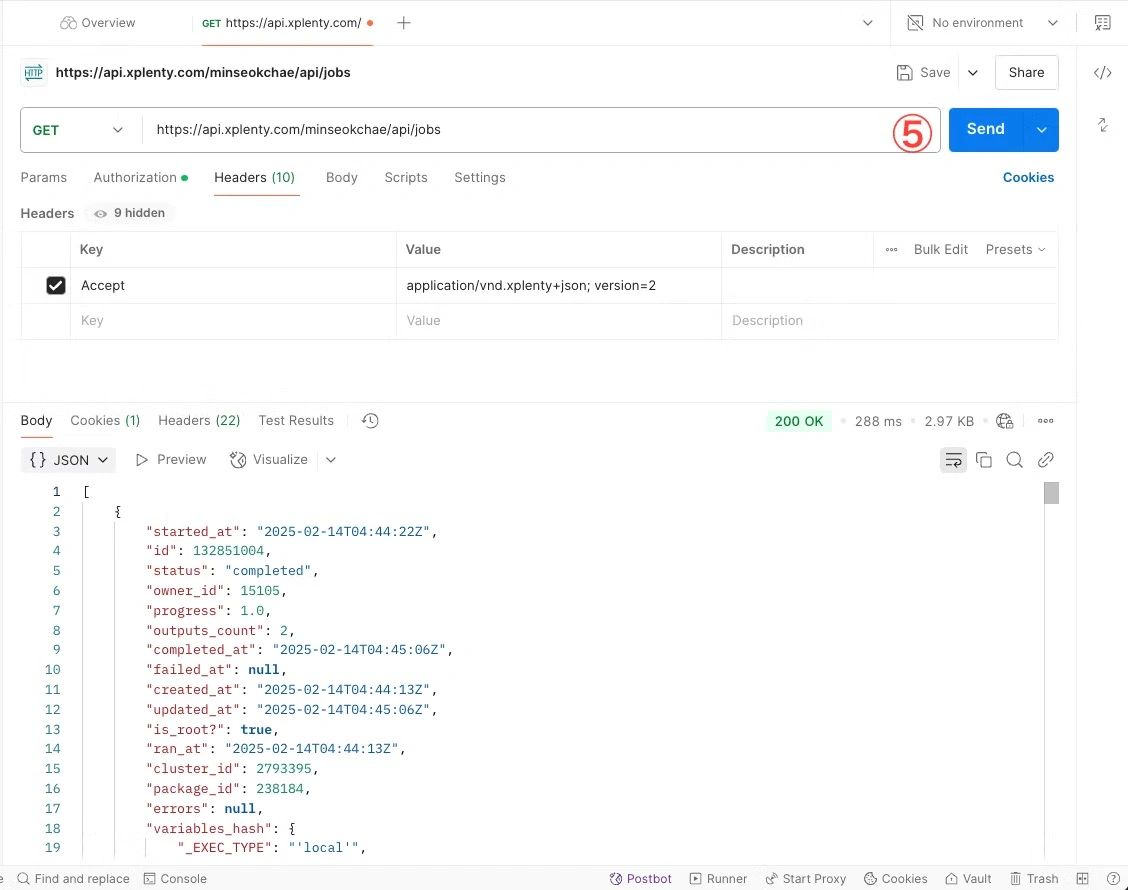The image size is (1128, 890).
Task: Open the GET method dropdown
Action: (78, 130)
